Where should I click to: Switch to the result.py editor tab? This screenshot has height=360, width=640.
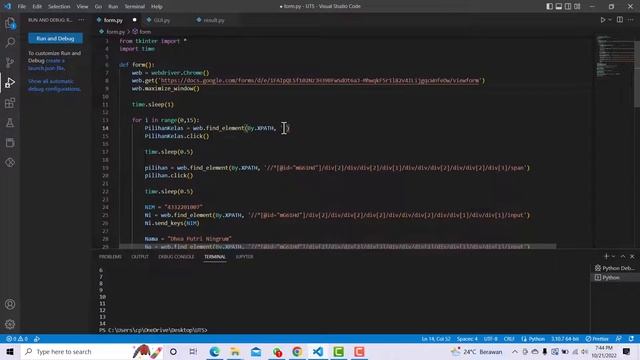[x=213, y=20]
